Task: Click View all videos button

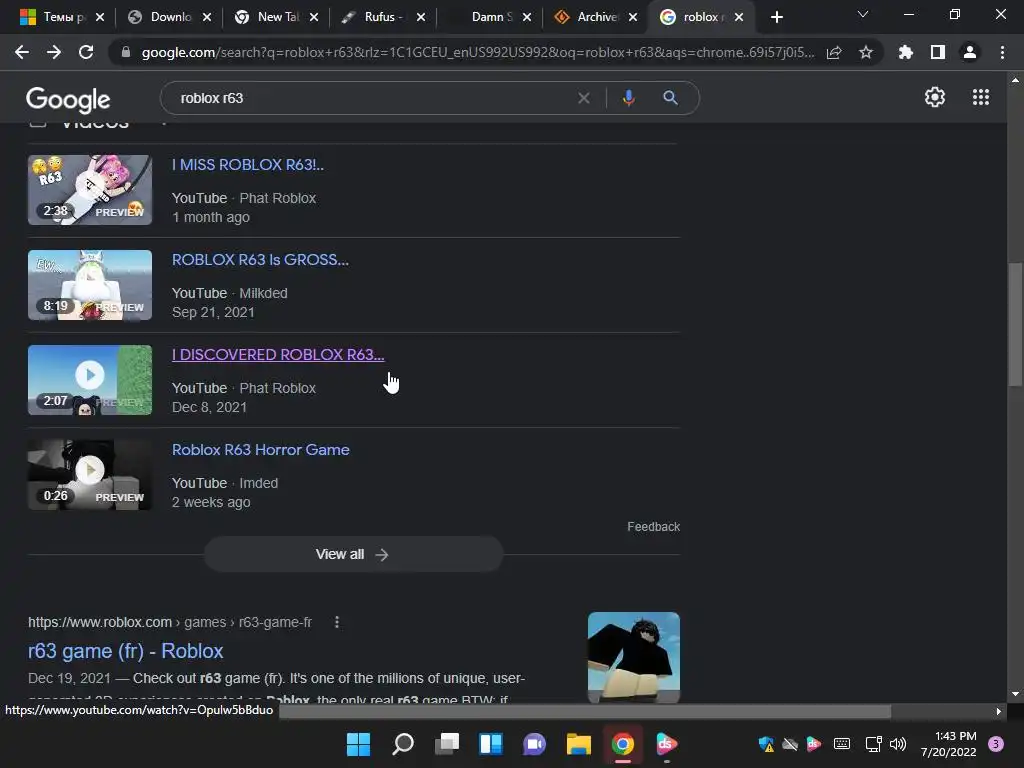Action: 353,554
